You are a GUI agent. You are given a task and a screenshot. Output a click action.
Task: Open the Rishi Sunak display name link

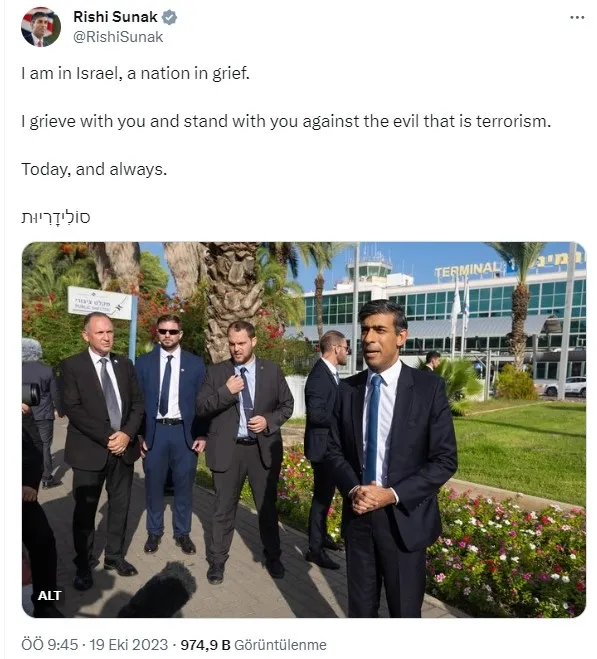[115, 17]
